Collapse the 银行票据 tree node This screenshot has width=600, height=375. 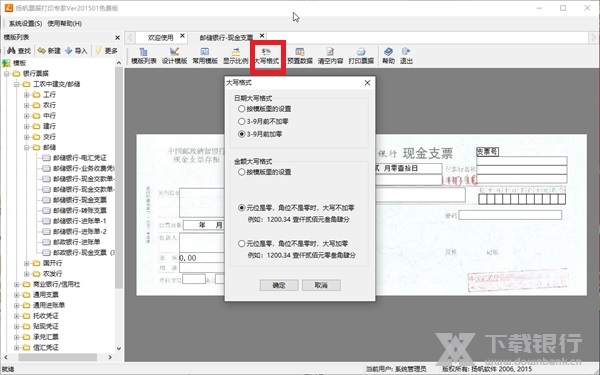[7, 73]
